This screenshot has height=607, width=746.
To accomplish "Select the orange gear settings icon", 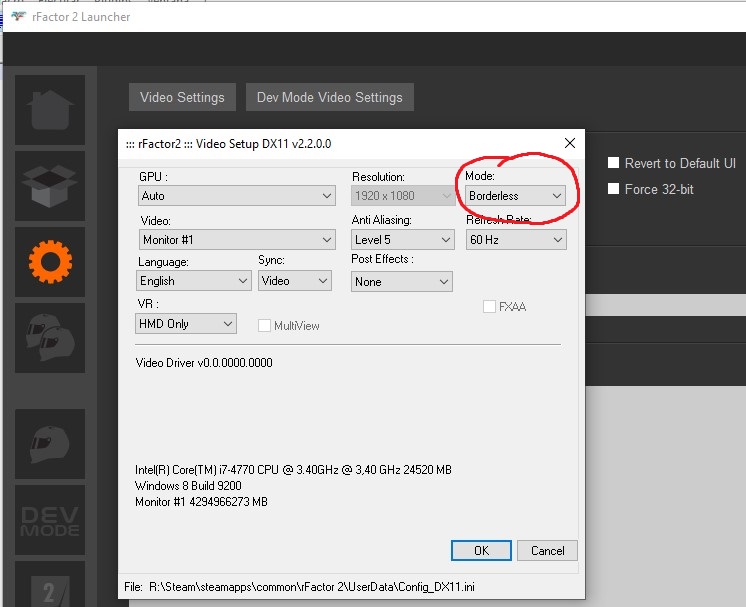I will [50, 262].
